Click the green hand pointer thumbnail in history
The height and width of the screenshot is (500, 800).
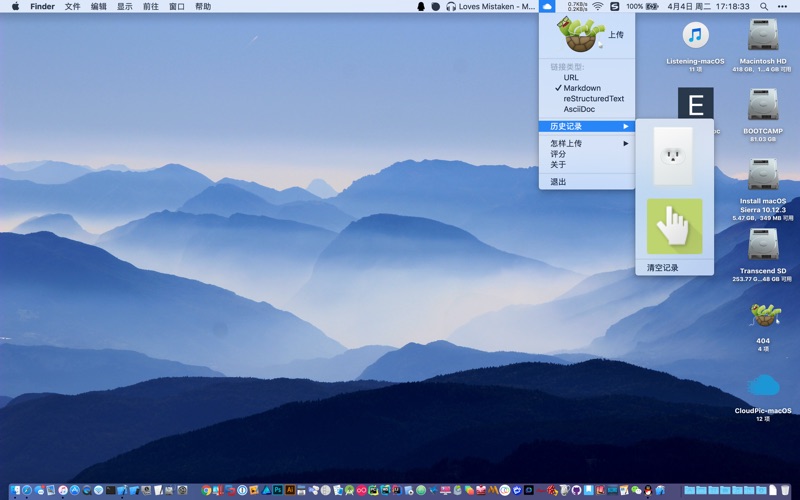click(x=674, y=227)
